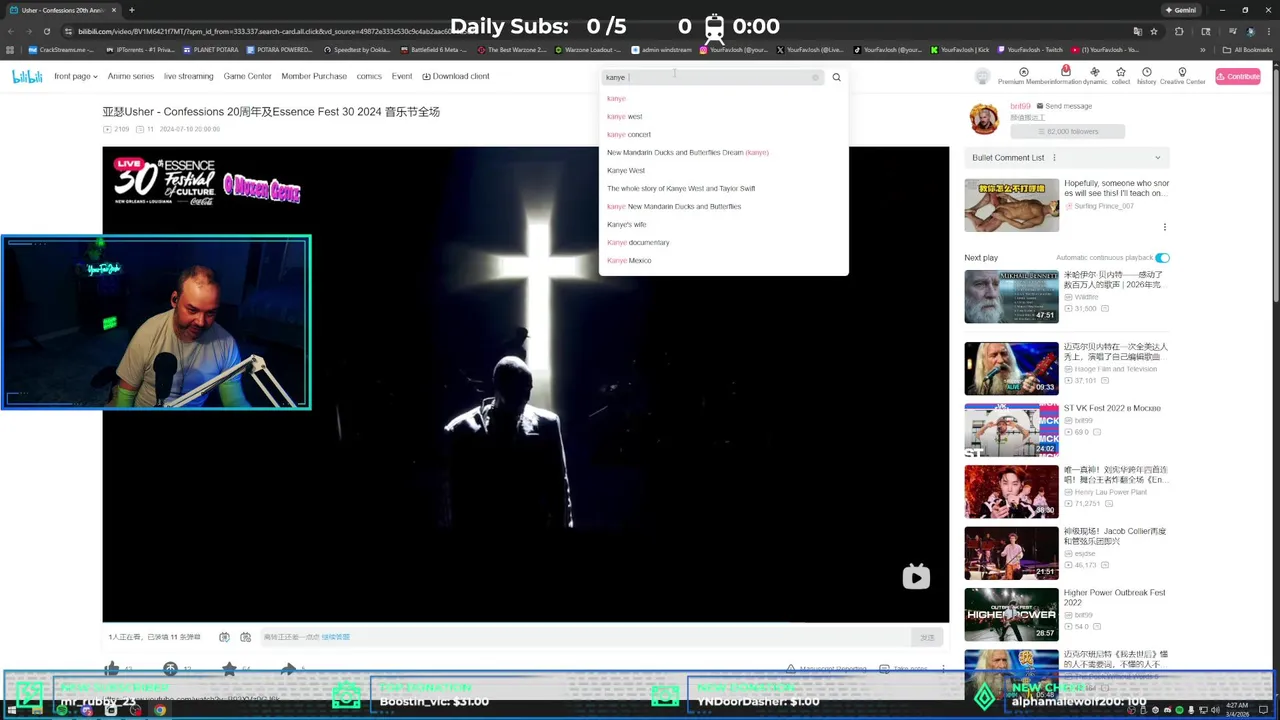Open Member Purchase nav item
The width and height of the screenshot is (1280, 720).
[x=314, y=76]
